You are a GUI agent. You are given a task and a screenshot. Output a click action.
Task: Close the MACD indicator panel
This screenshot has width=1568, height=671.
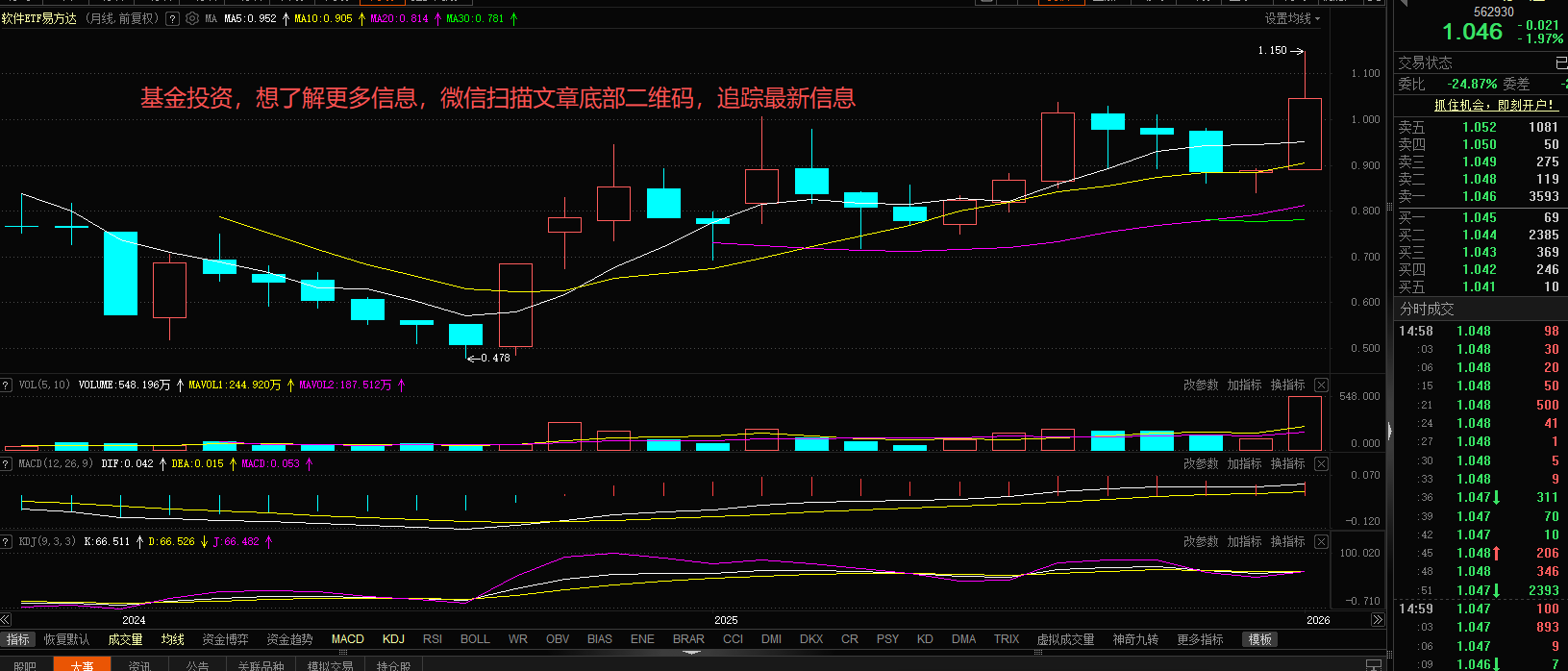[x=1321, y=463]
